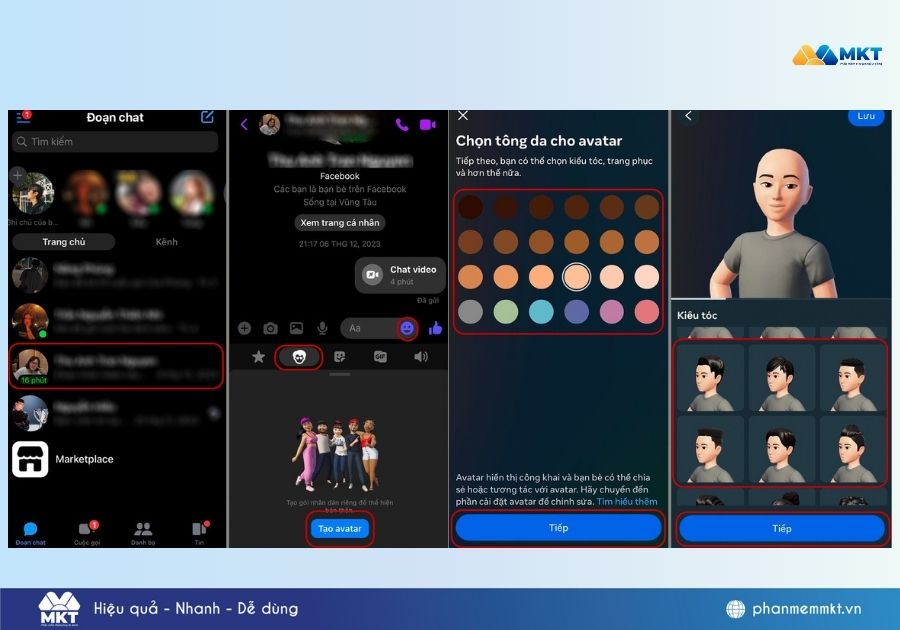Select the Tin bottom tab

(x=199, y=533)
